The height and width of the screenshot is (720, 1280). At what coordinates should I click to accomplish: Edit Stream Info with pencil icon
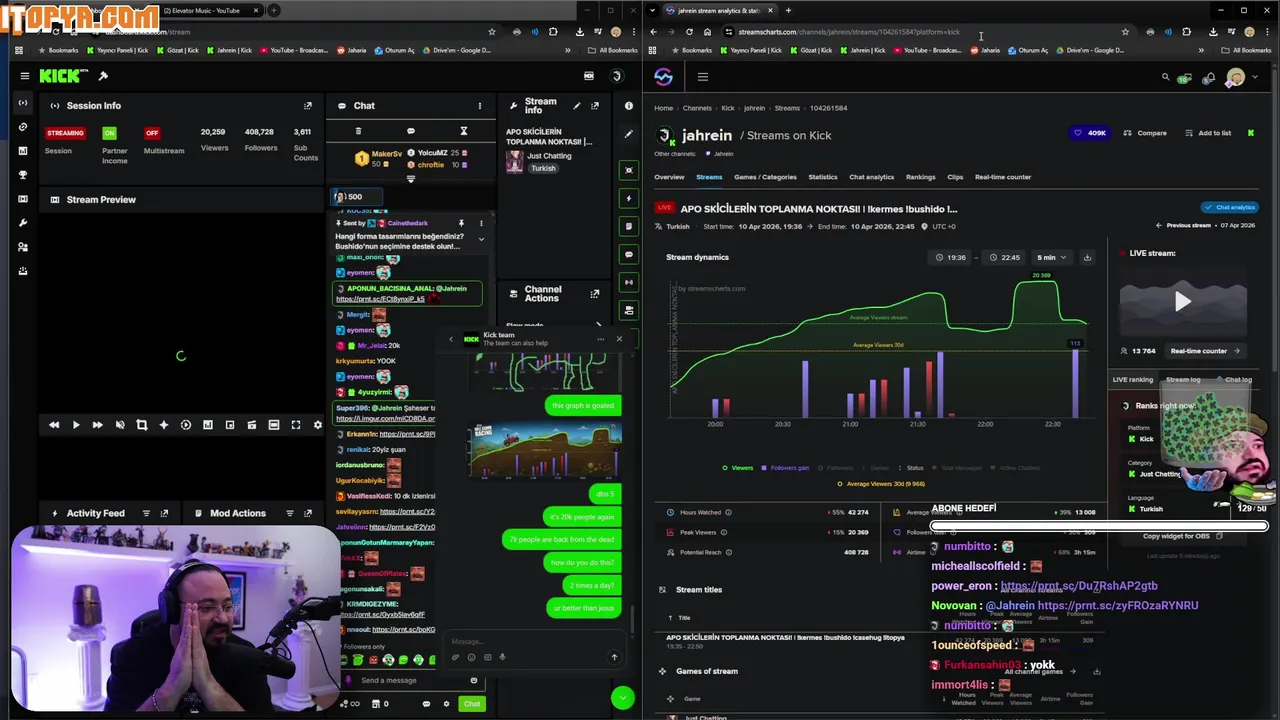(x=577, y=105)
